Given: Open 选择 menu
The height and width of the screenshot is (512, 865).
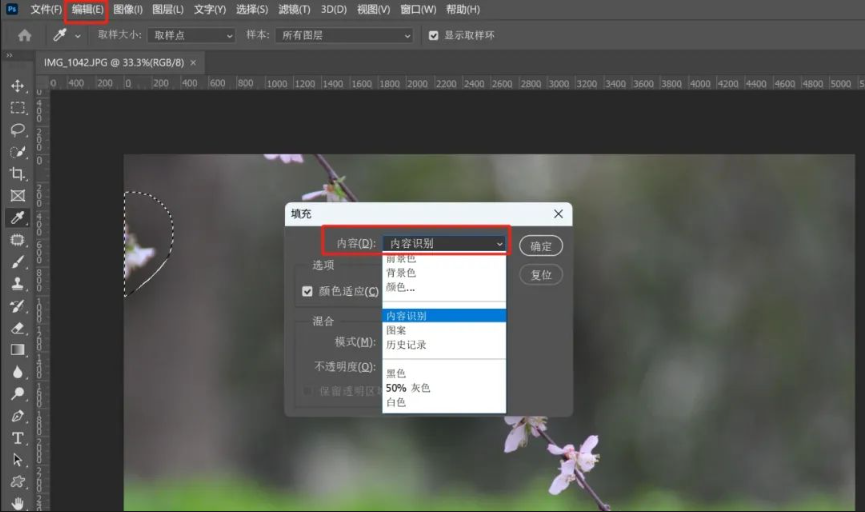Looking at the screenshot, I should [252, 9].
